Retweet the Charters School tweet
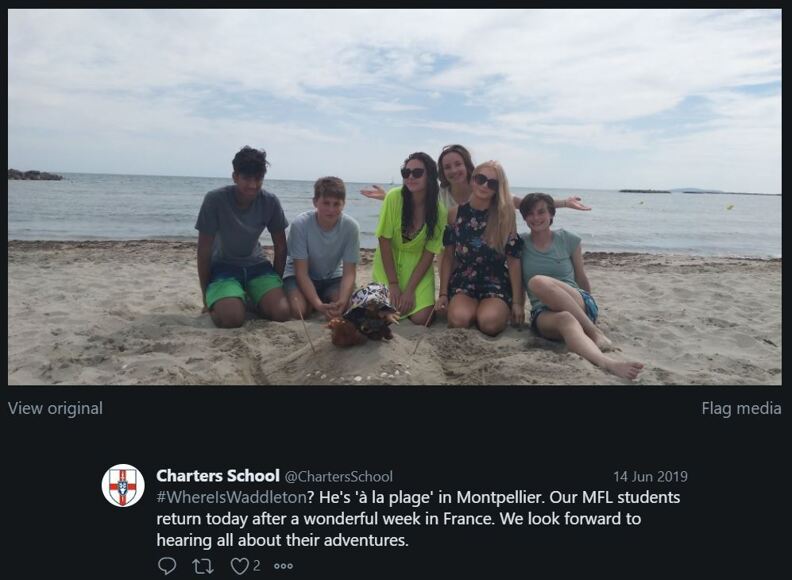The image size is (792, 580). click(202, 566)
